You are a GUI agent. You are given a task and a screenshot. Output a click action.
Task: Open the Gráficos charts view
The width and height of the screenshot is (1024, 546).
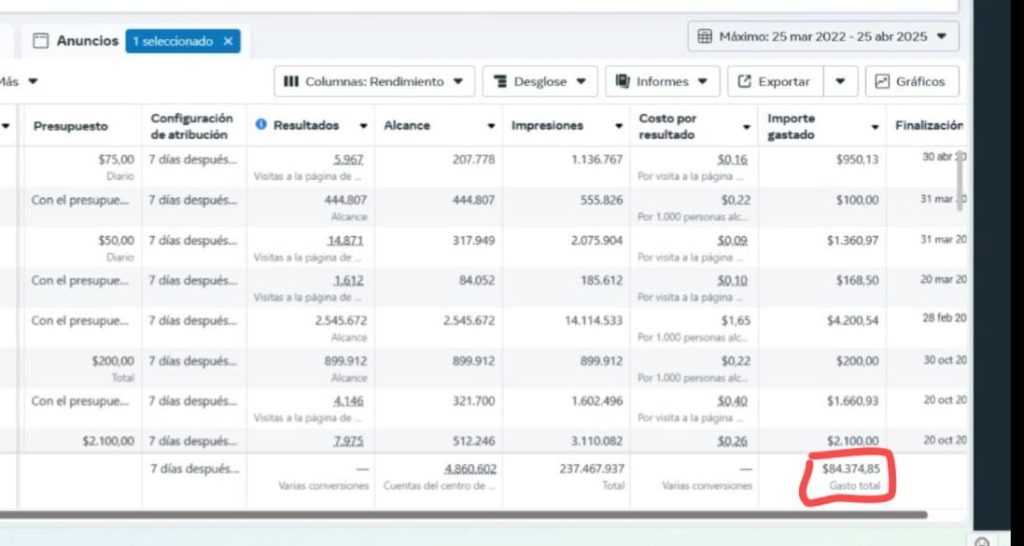tap(912, 82)
